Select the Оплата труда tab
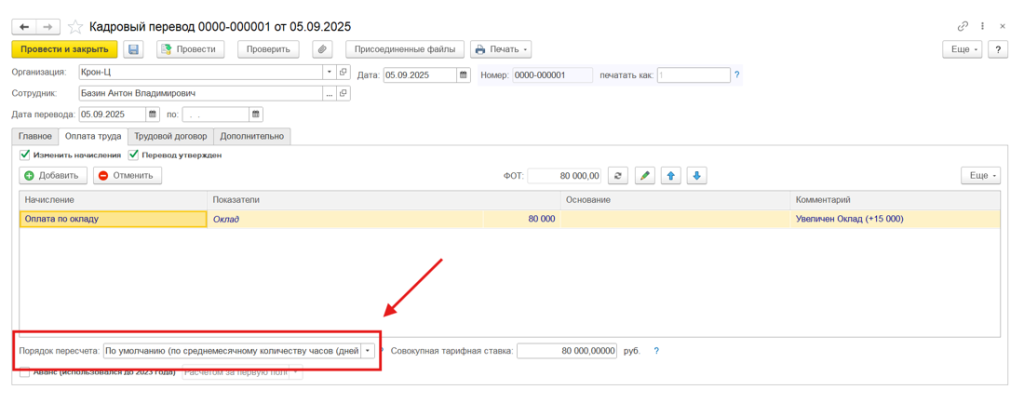 coord(93,137)
